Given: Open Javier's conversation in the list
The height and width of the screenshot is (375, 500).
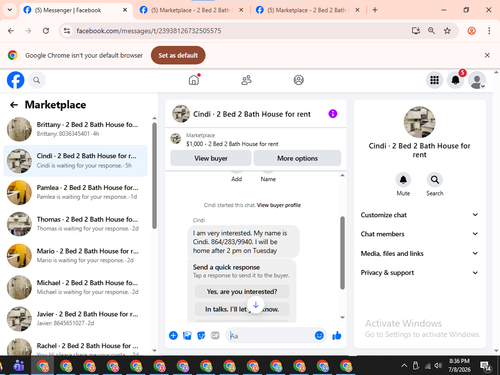Looking at the screenshot, I should (x=76, y=319).
